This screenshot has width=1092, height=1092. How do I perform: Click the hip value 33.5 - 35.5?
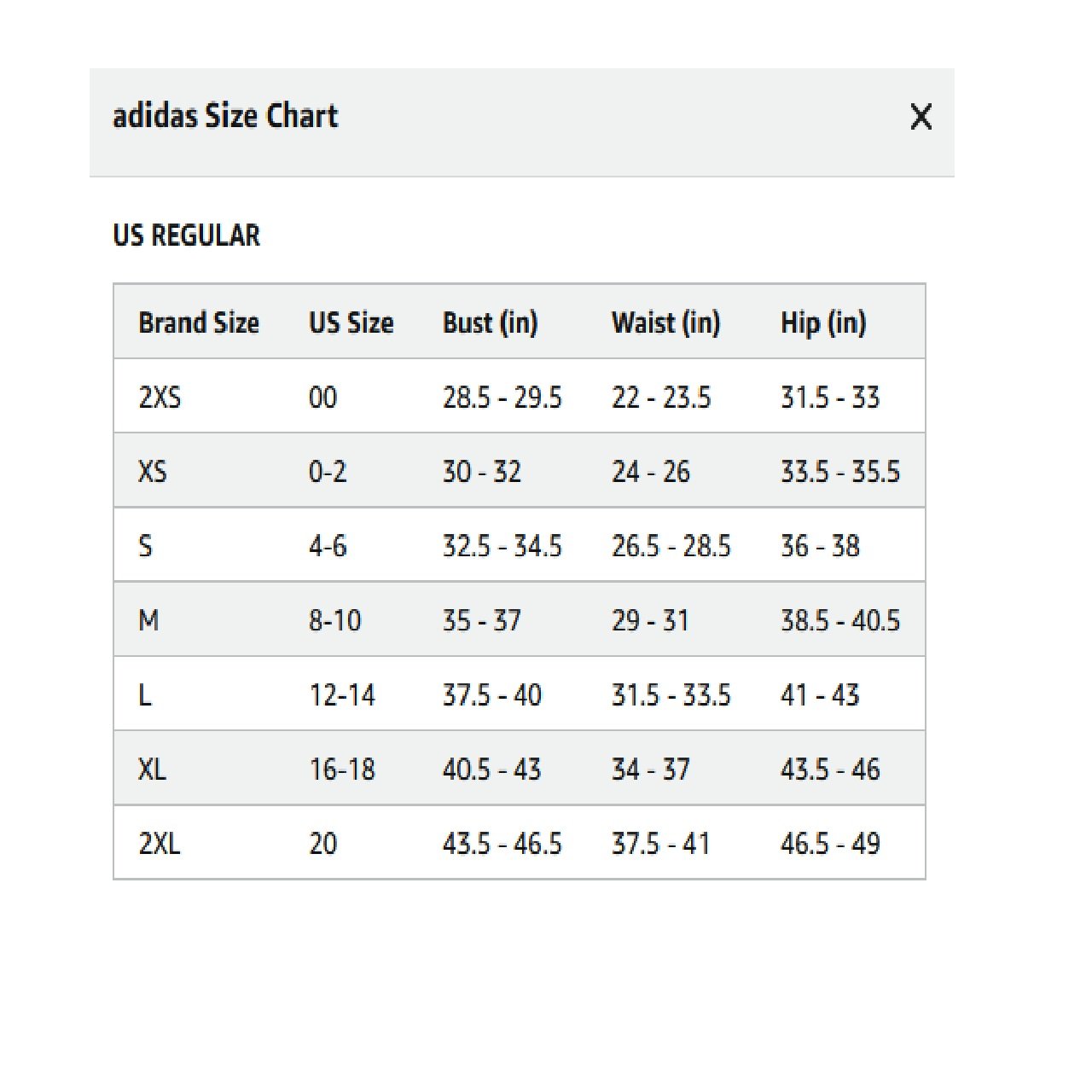point(840,471)
